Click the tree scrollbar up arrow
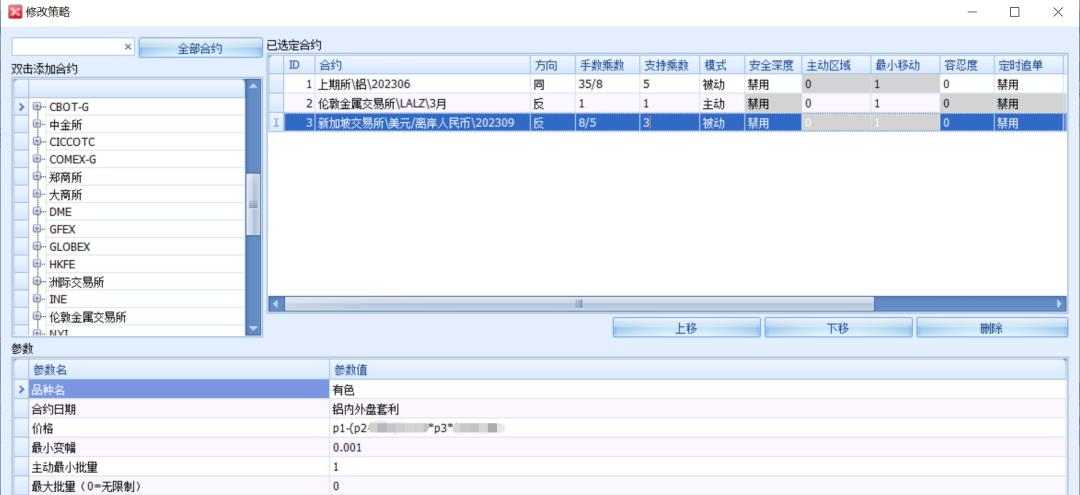 253,86
